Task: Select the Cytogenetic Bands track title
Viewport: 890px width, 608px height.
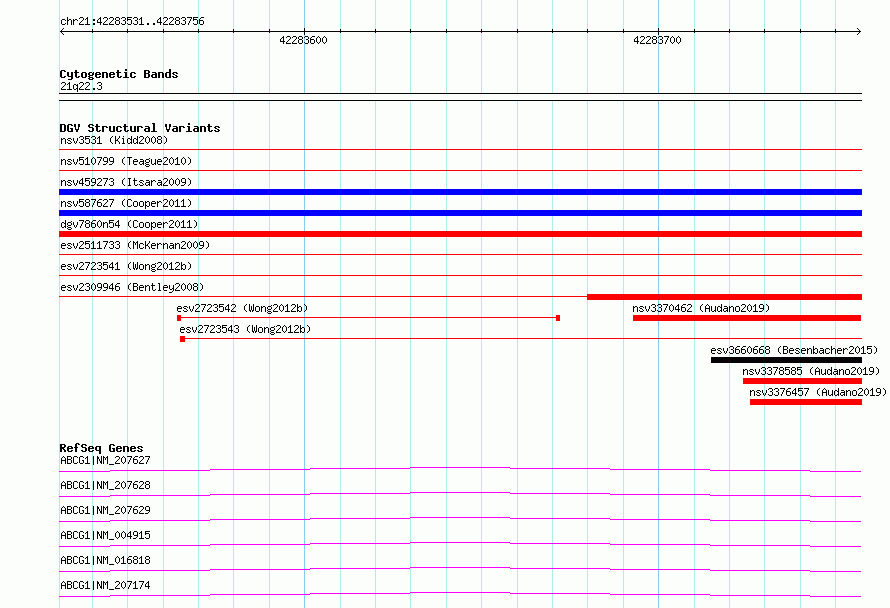Action: (x=119, y=74)
